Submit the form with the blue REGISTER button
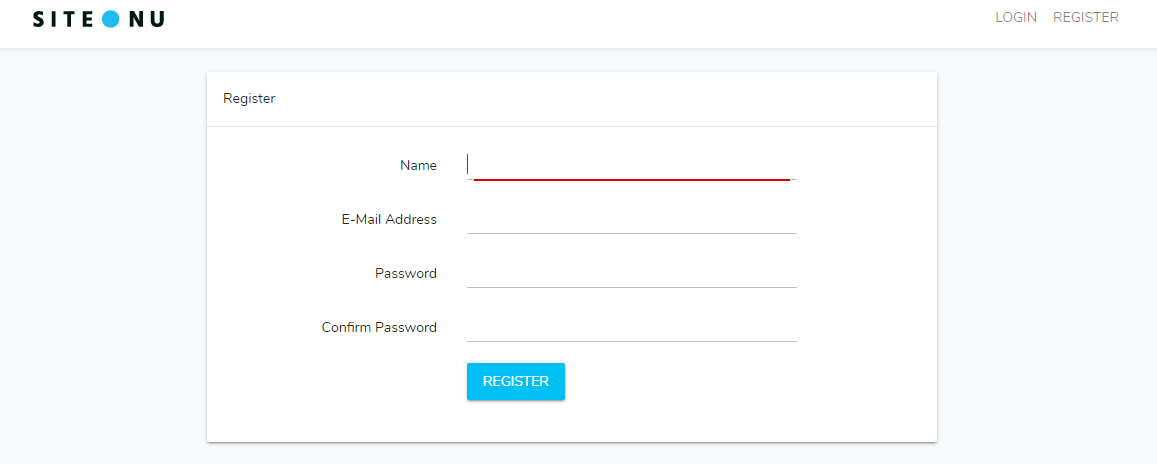Image resolution: width=1157 pixels, height=464 pixels. [516, 381]
